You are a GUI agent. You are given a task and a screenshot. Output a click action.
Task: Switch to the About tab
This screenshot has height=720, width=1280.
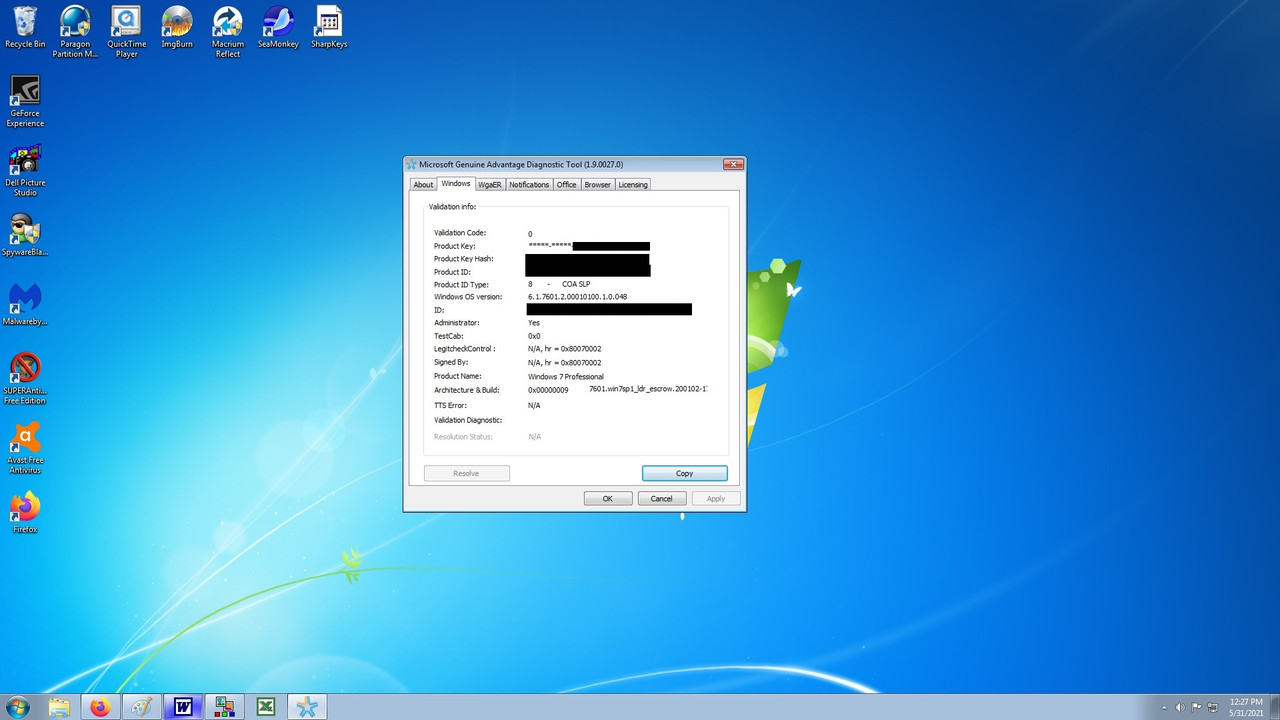(x=424, y=185)
